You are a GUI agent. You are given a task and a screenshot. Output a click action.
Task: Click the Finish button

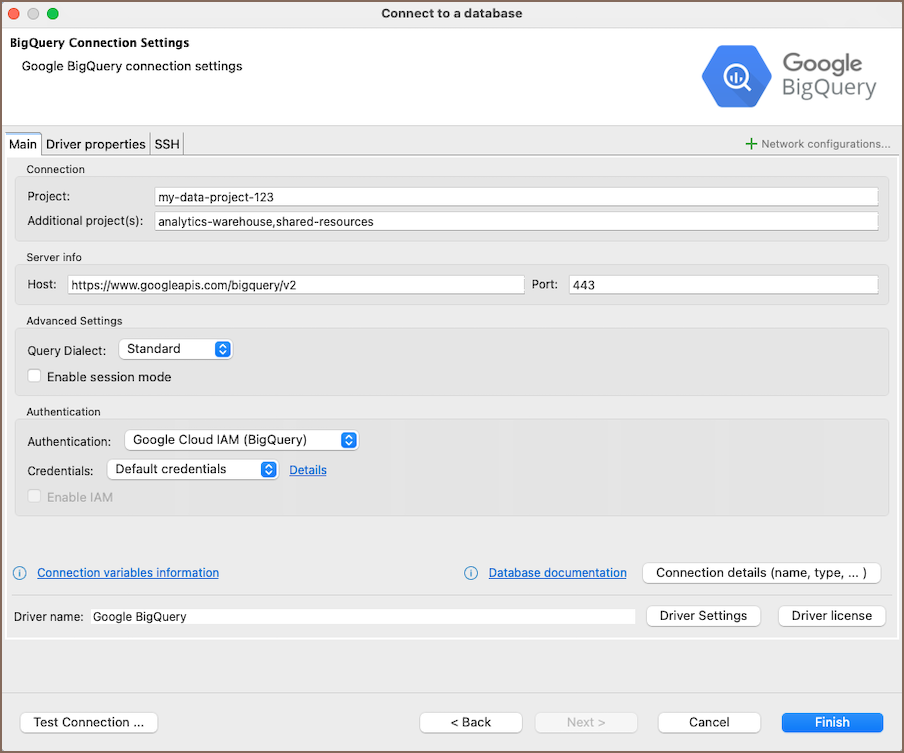pos(832,722)
